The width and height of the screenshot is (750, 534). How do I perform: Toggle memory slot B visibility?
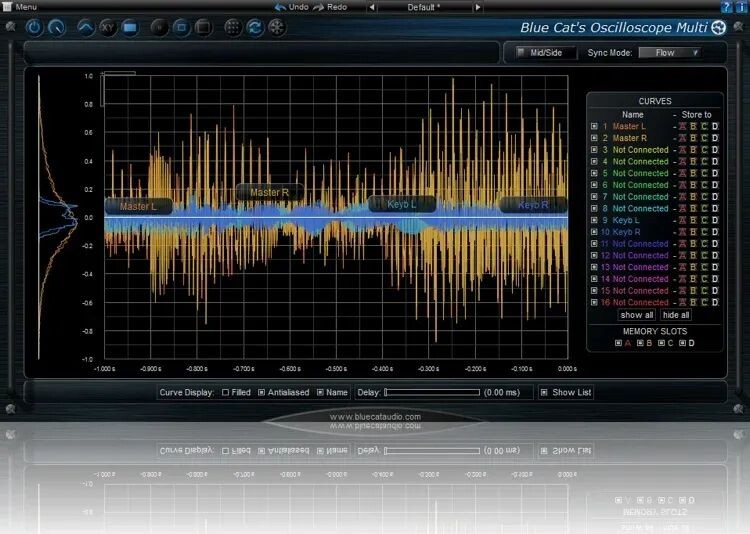coord(640,343)
